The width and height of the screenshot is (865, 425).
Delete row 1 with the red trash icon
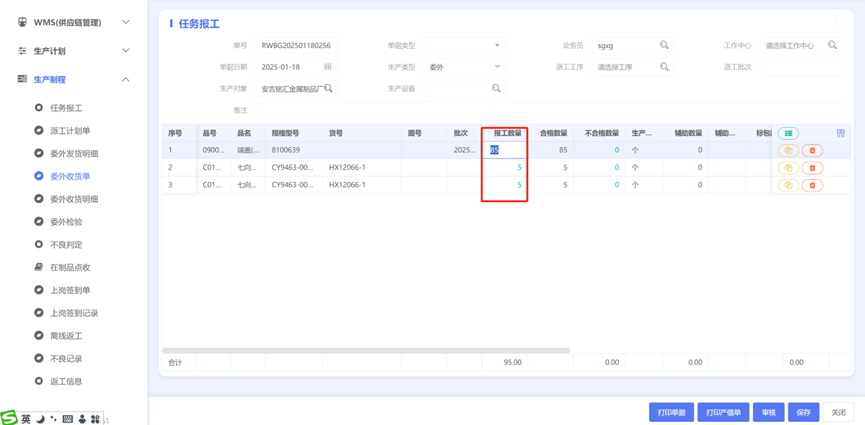click(x=812, y=150)
